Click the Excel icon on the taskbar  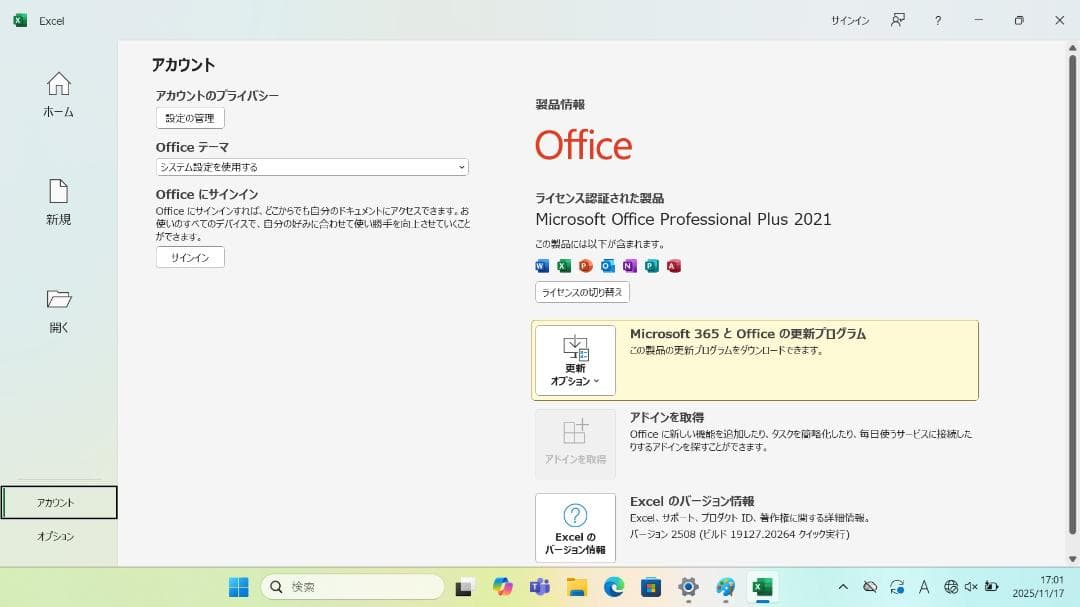click(764, 587)
